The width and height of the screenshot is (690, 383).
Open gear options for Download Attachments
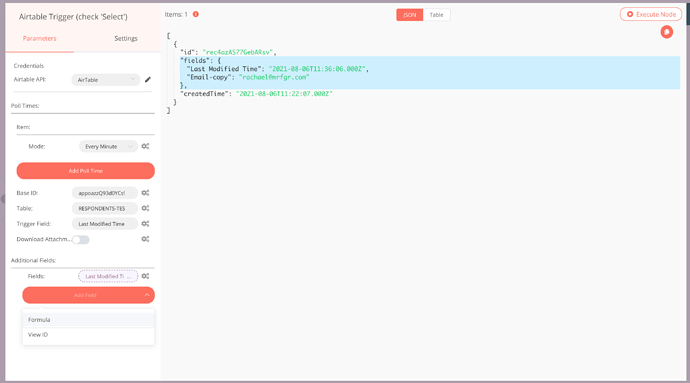(x=145, y=239)
